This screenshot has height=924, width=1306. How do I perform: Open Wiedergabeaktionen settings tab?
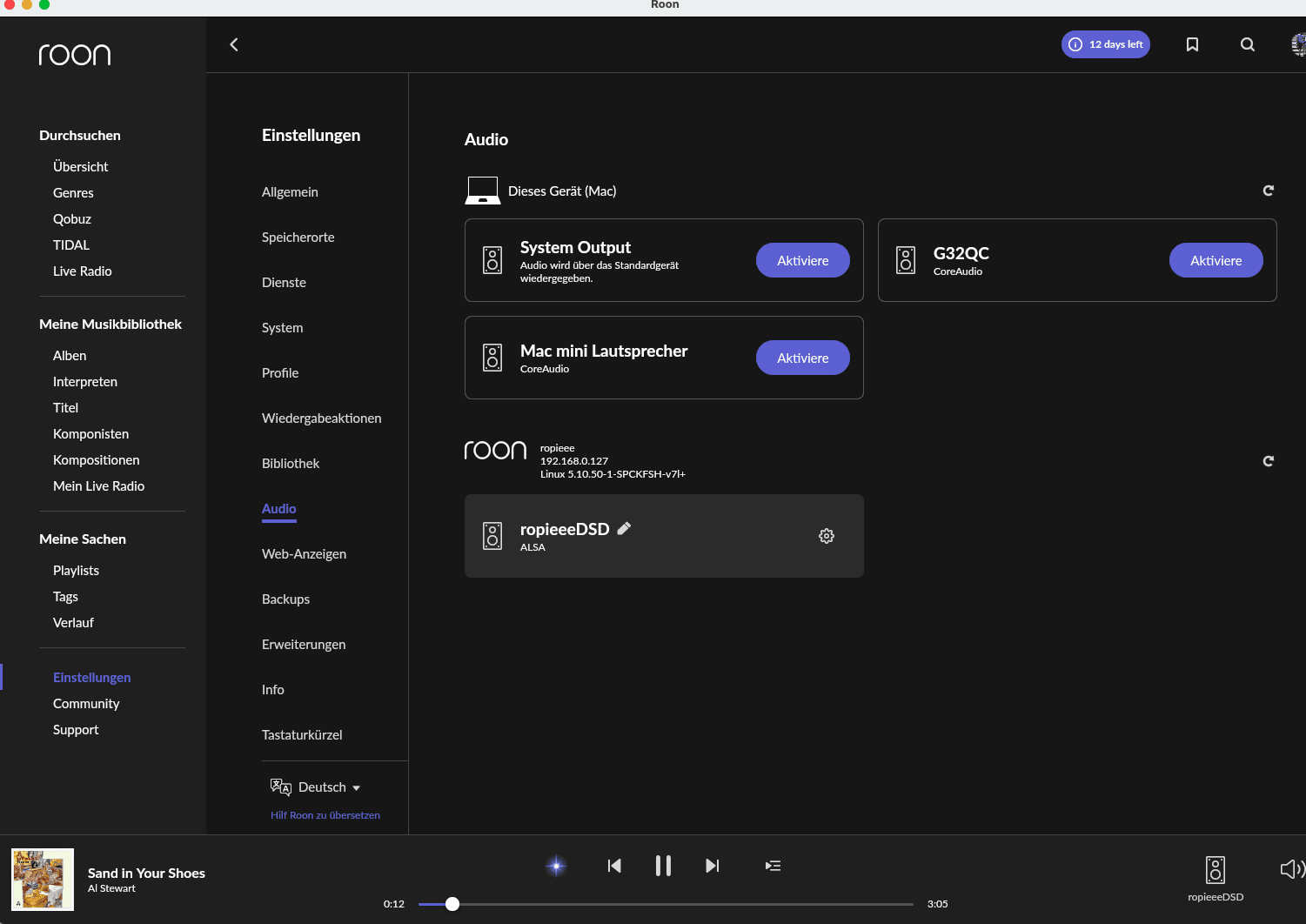(321, 418)
